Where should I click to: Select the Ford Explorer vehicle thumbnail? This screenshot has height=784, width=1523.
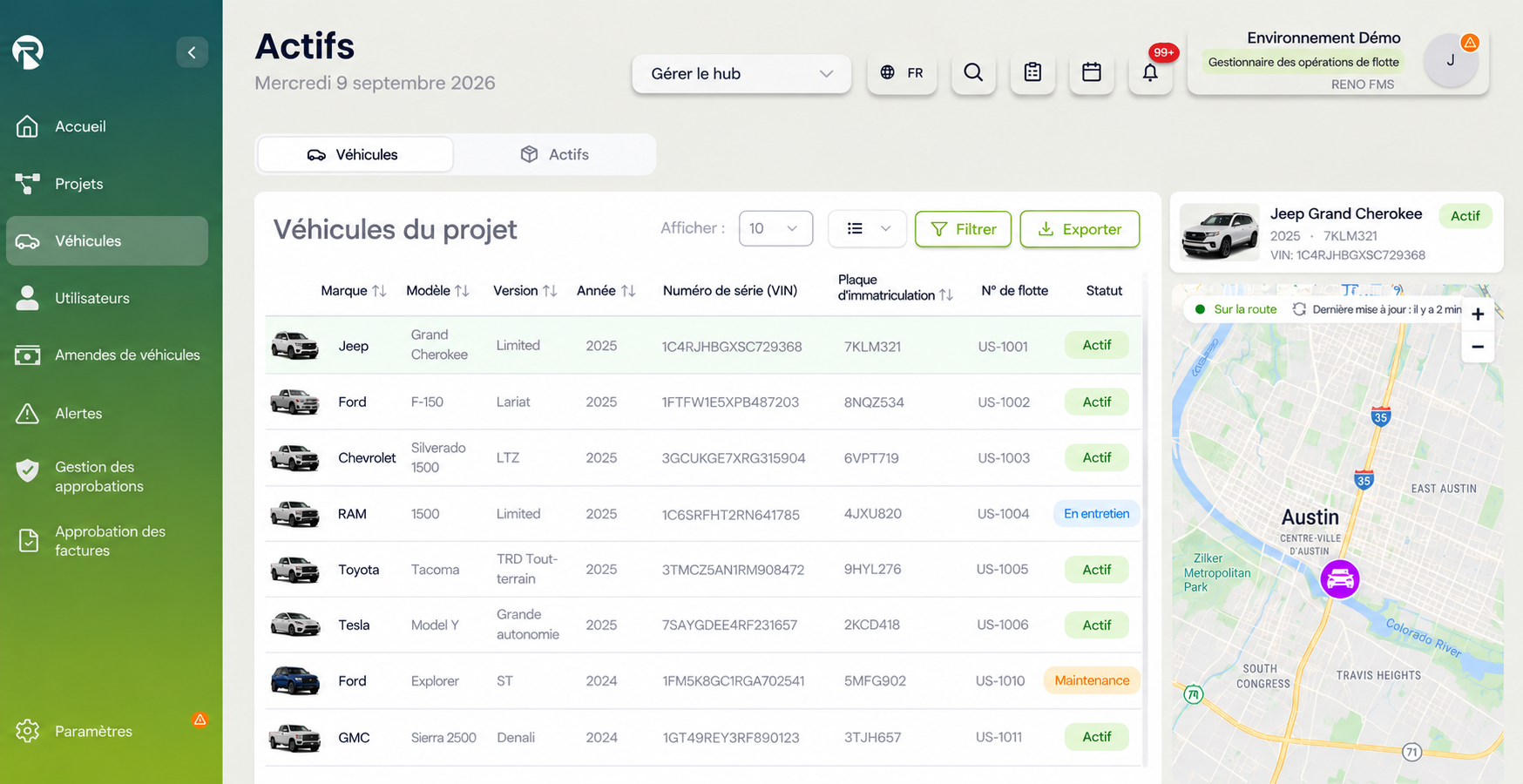[294, 680]
